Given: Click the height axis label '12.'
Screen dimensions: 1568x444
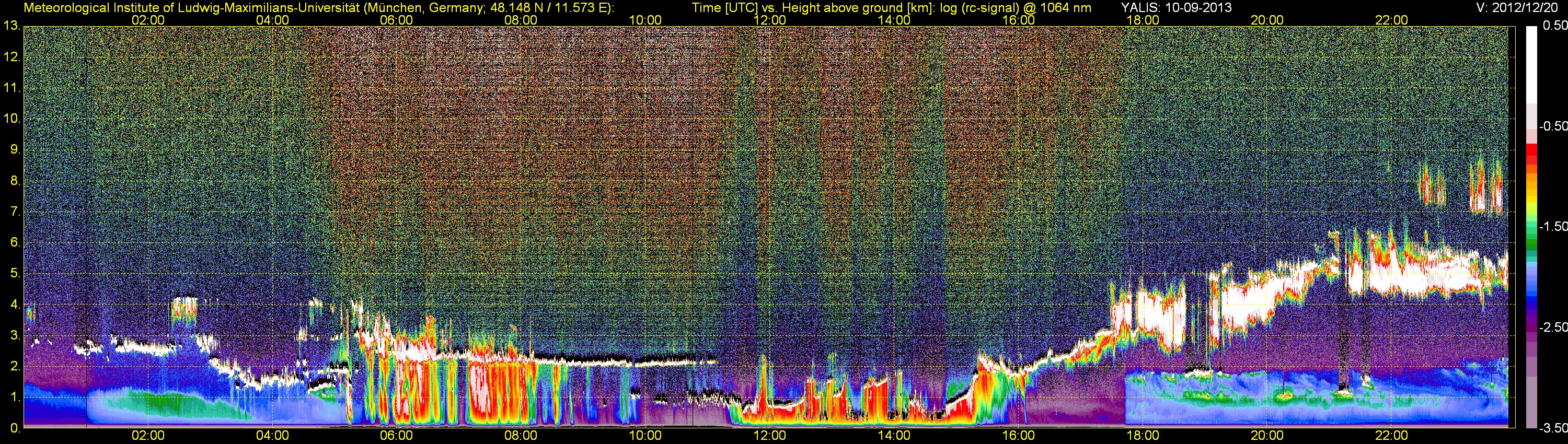Looking at the screenshot, I should click(x=11, y=57).
